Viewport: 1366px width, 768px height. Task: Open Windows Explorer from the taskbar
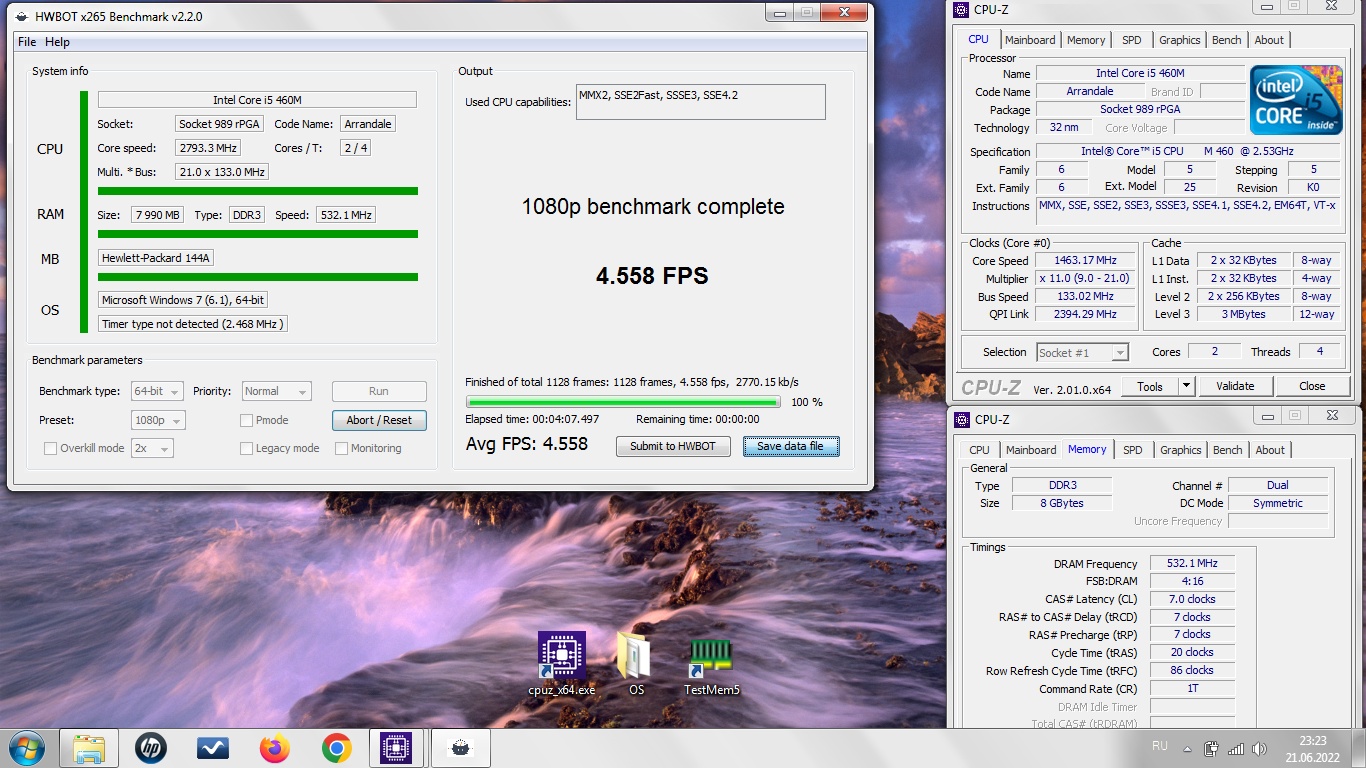click(x=89, y=748)
